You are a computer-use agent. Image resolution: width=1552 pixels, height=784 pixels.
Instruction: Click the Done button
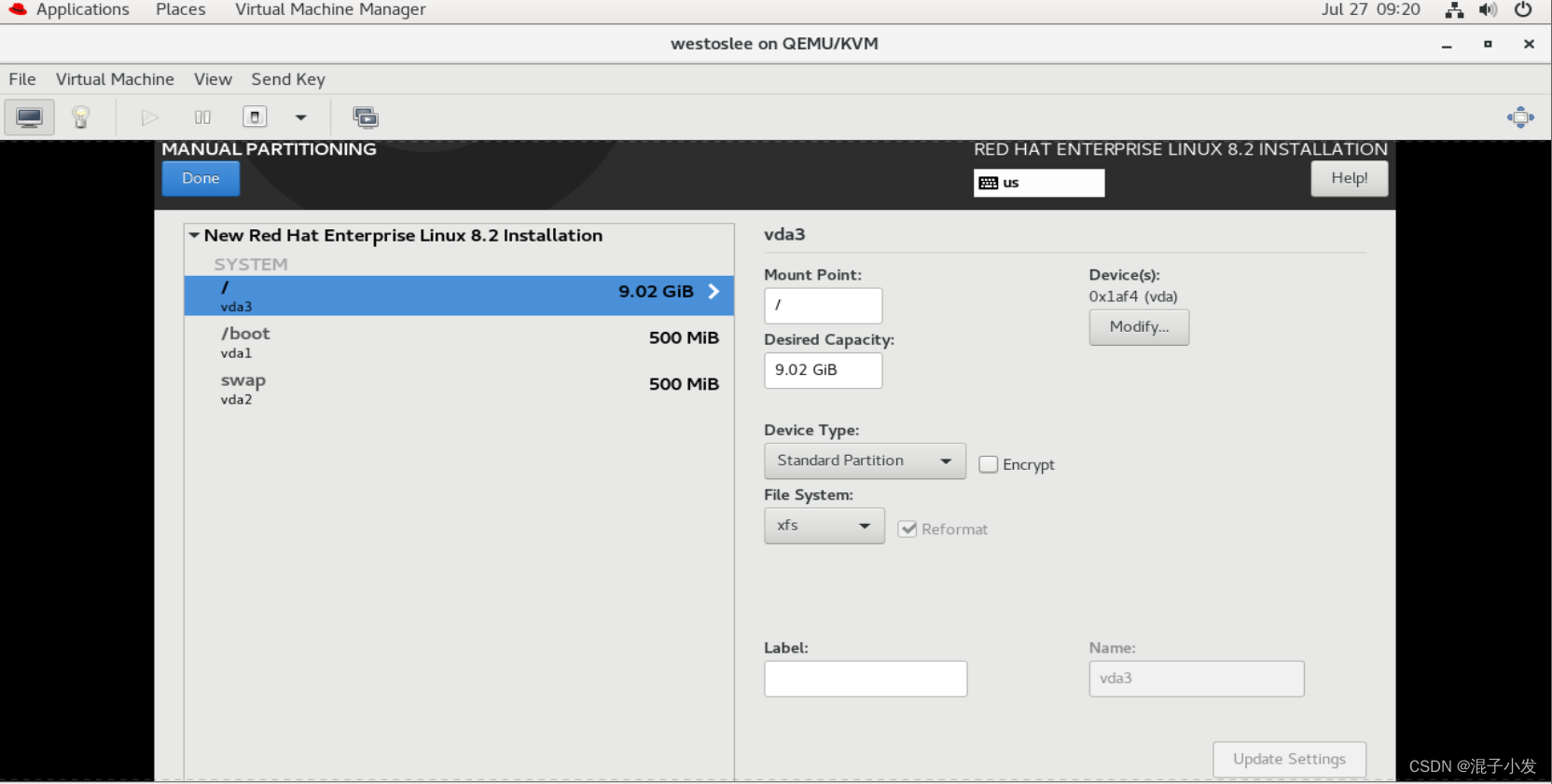click(201, 178)
